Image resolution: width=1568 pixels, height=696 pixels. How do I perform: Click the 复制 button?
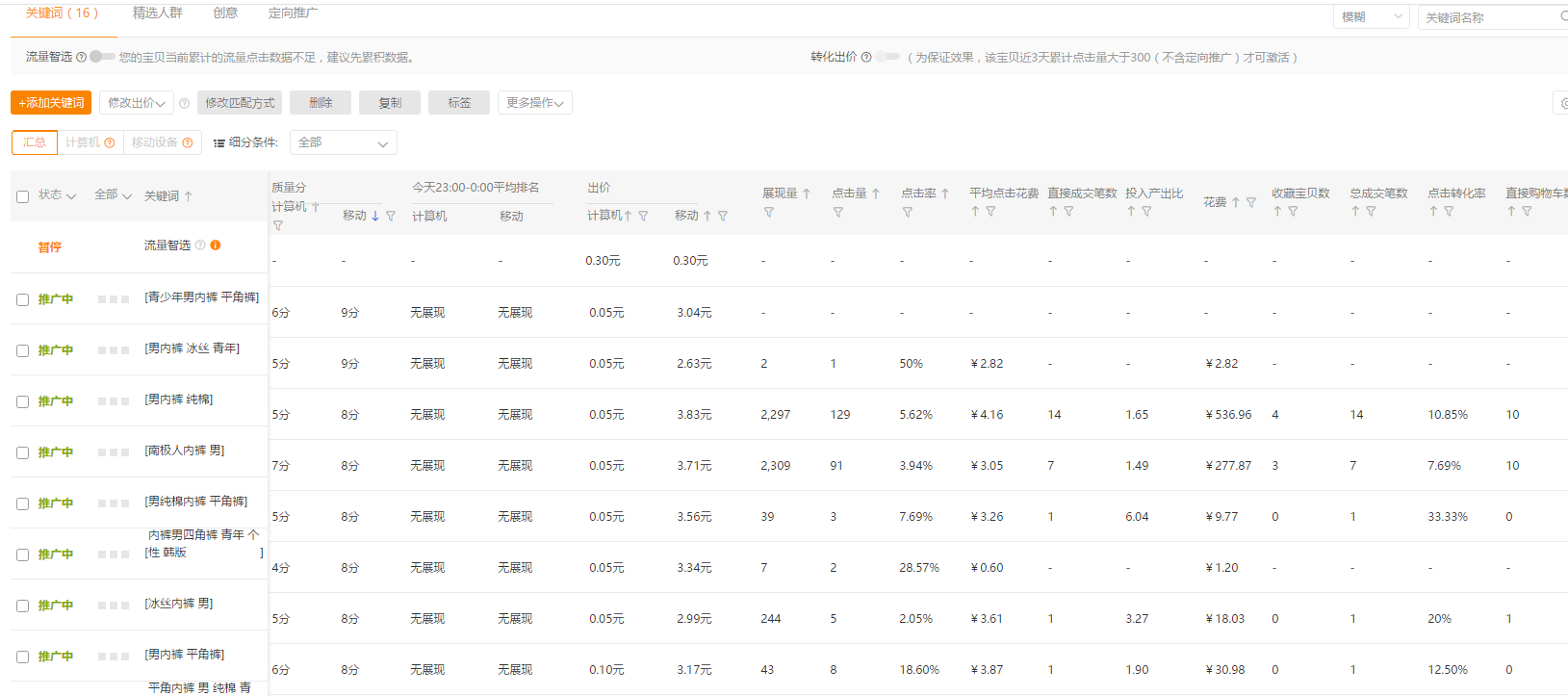390,103
